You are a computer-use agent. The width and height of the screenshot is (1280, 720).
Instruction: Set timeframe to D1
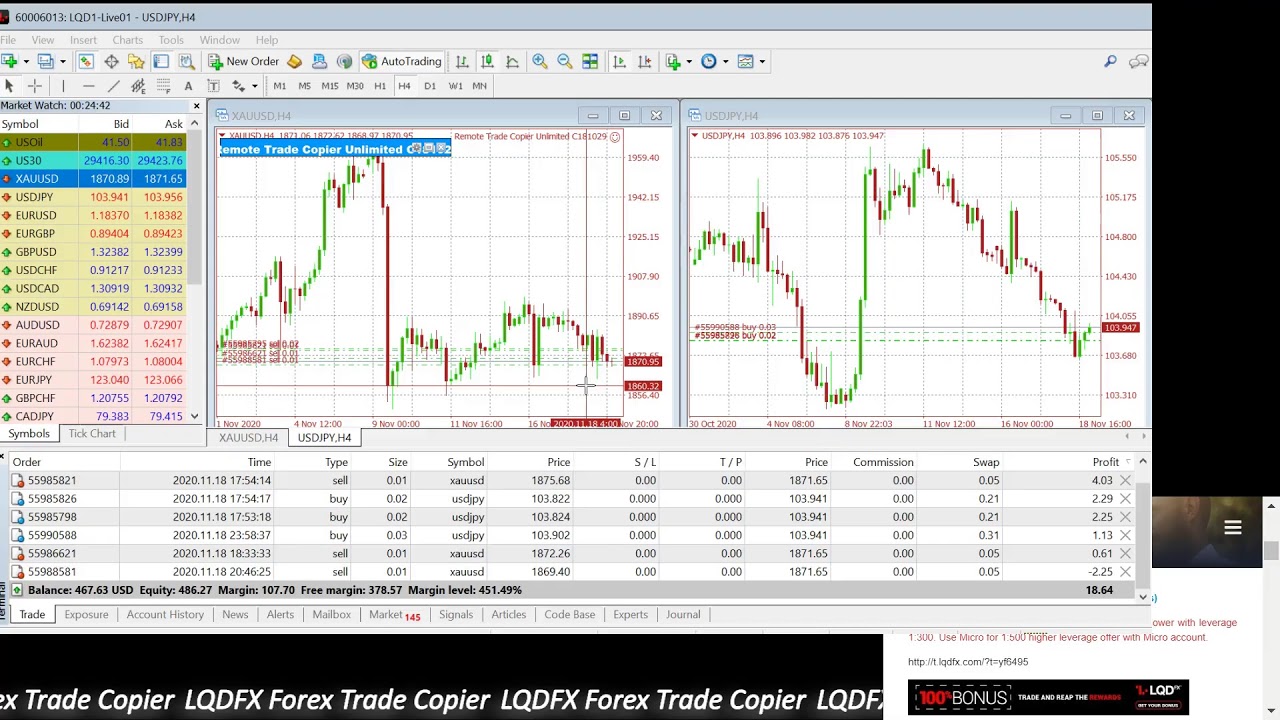429,86
